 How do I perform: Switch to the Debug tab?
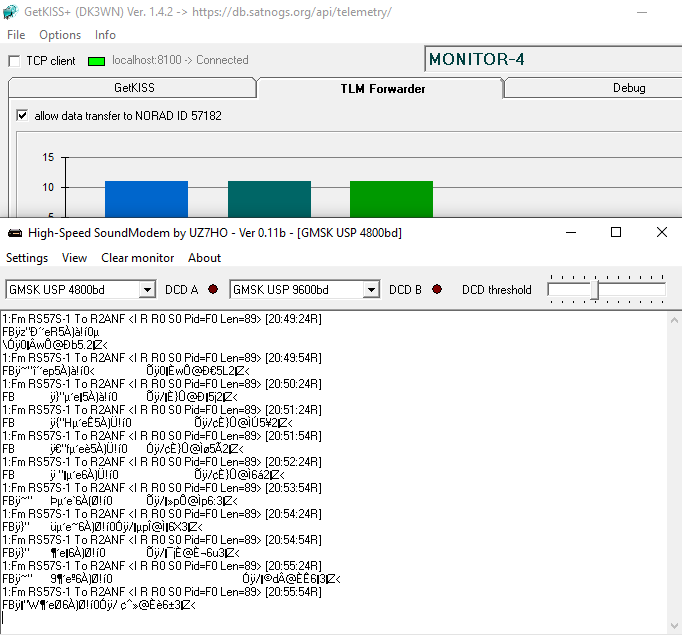pos(629,88)
